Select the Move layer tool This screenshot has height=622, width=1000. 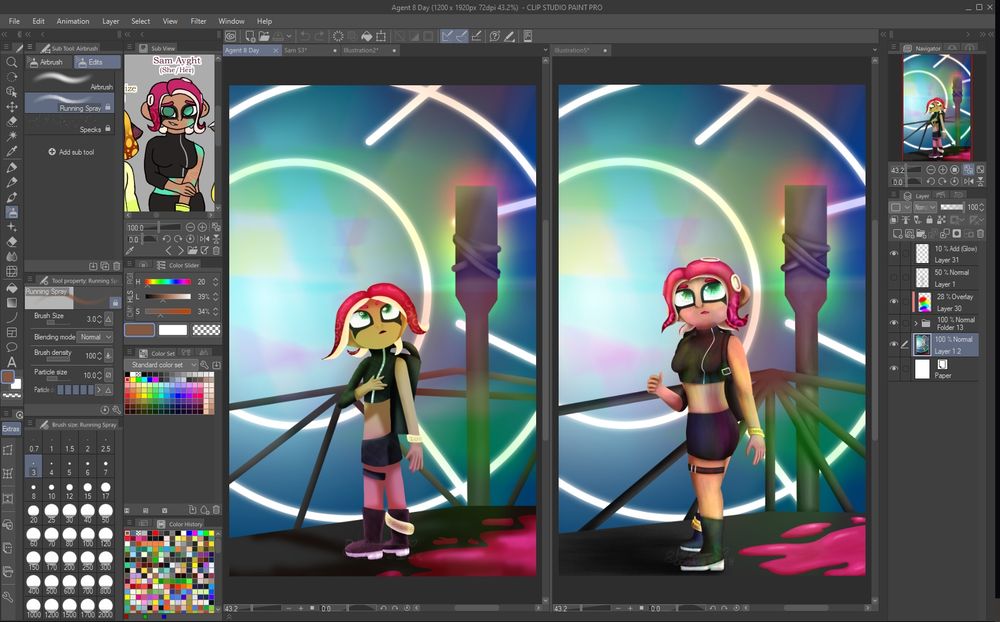12,106
